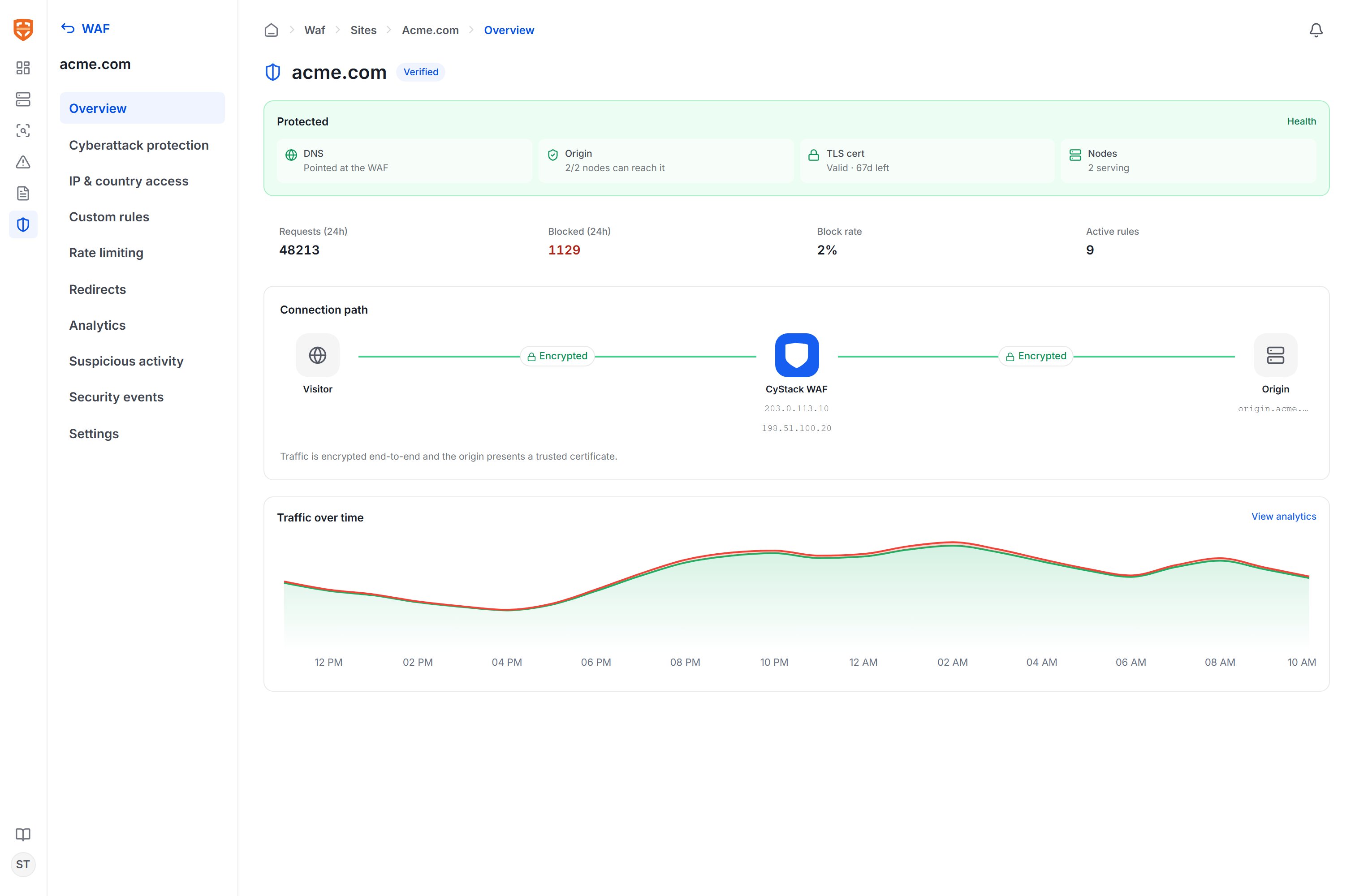Viewport: 1355px width, 896px height.
Task: Open Custom rules section
Action: 142,217
